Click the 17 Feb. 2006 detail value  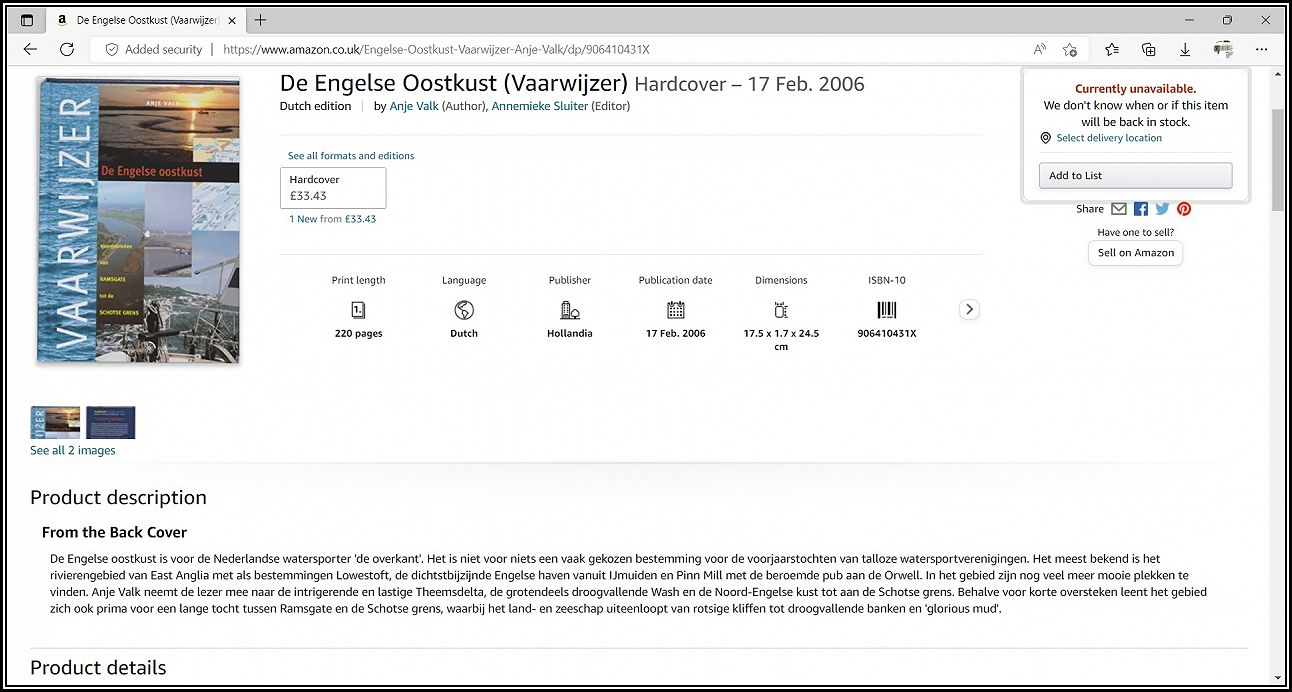676,334
